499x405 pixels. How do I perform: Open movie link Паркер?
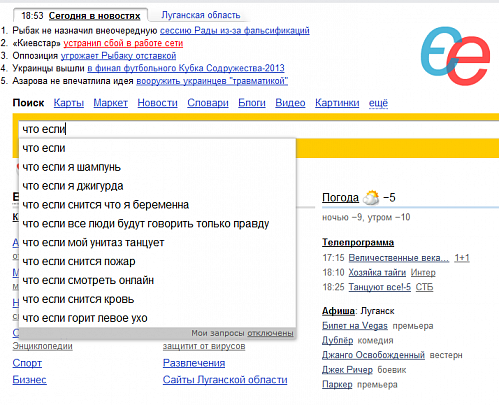(x=337, y=384)
